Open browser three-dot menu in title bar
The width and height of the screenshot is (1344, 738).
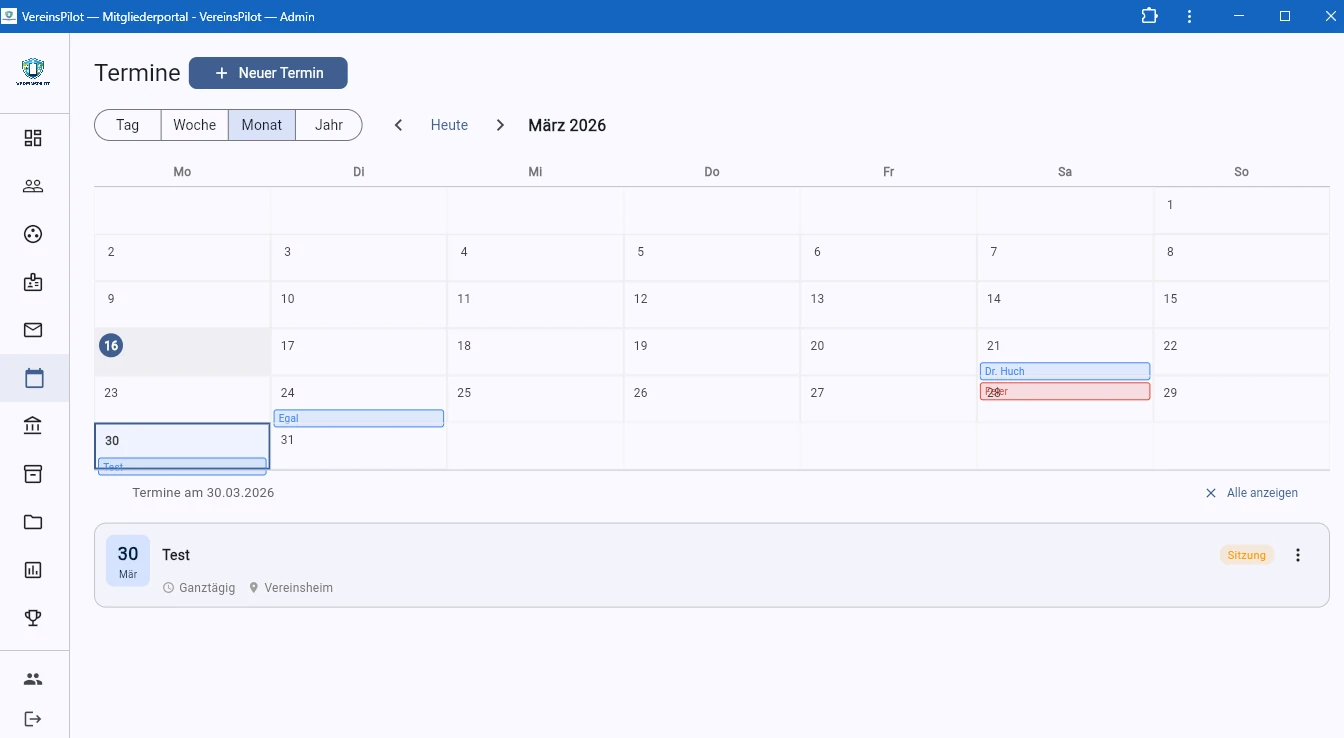1189,16
